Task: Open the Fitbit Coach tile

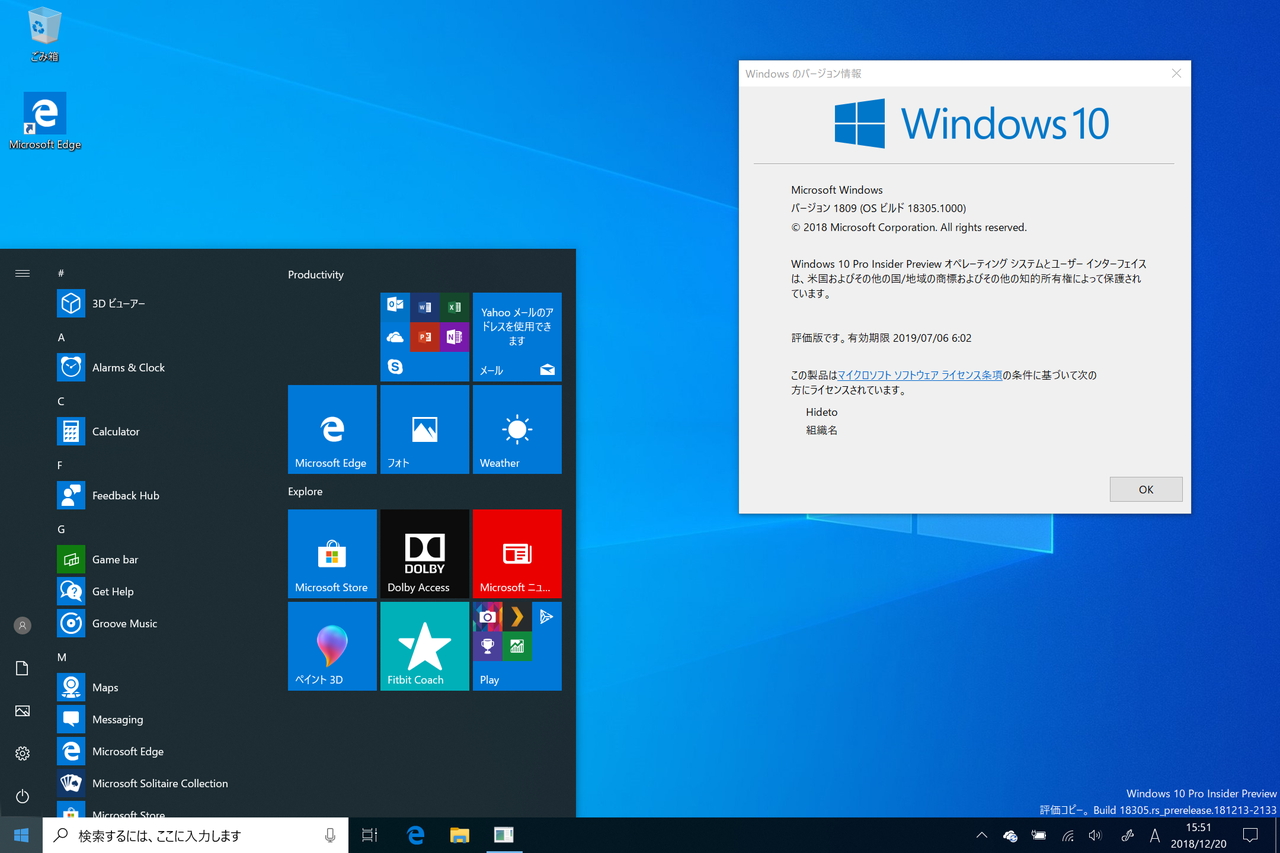Action: tap(424, 646)
